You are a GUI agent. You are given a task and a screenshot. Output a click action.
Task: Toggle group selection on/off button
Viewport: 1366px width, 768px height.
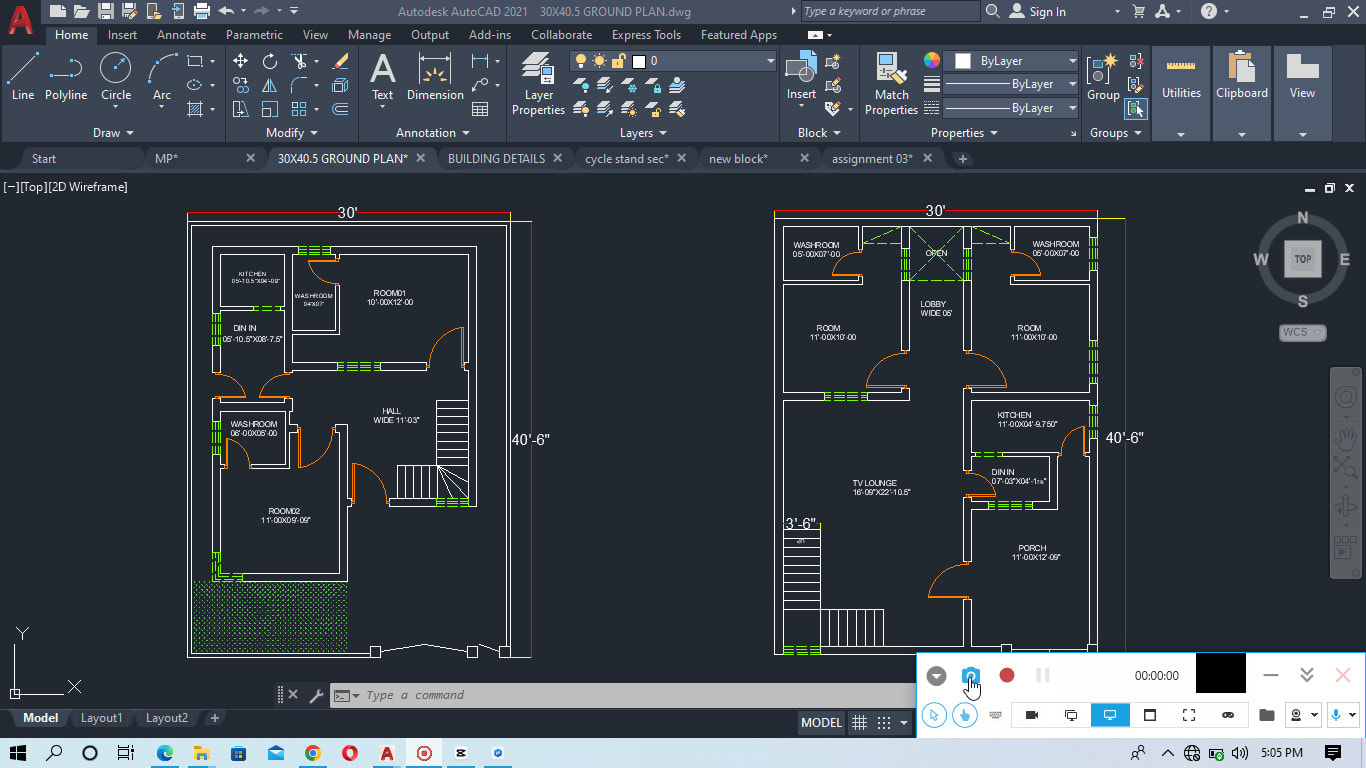coord(1136,108)
